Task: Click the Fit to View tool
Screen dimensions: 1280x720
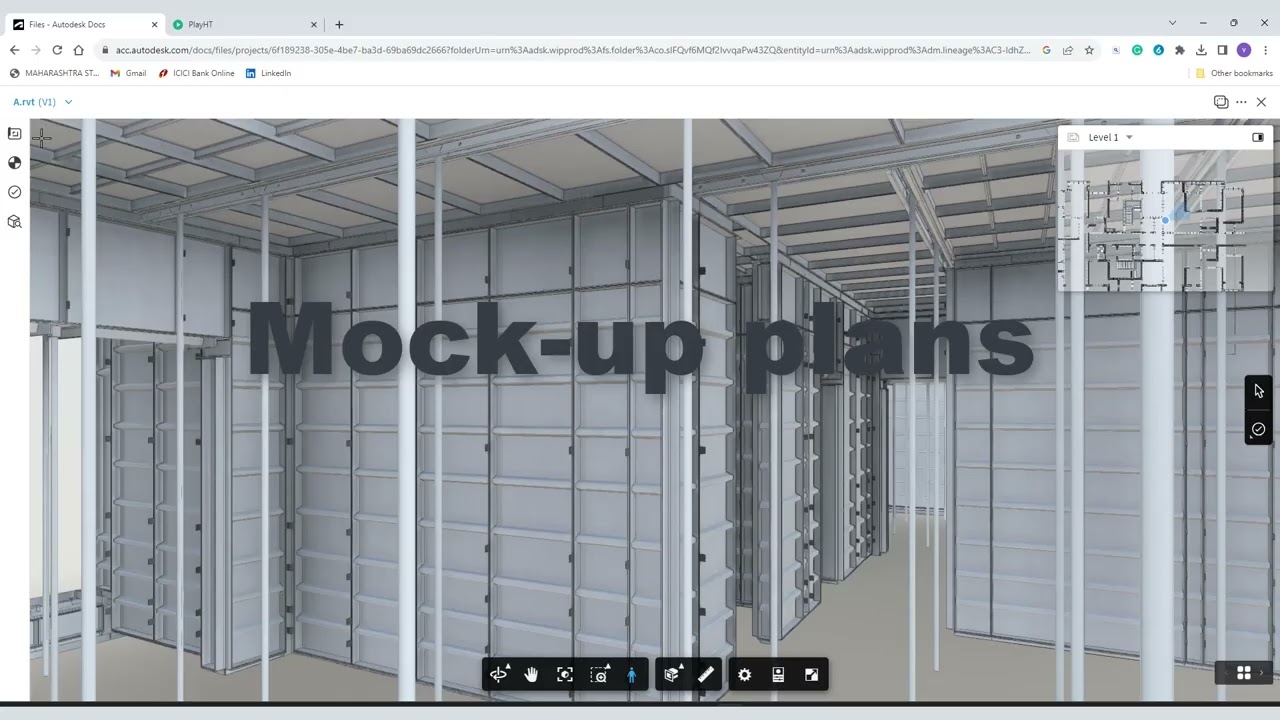Action: coord(565,675)
